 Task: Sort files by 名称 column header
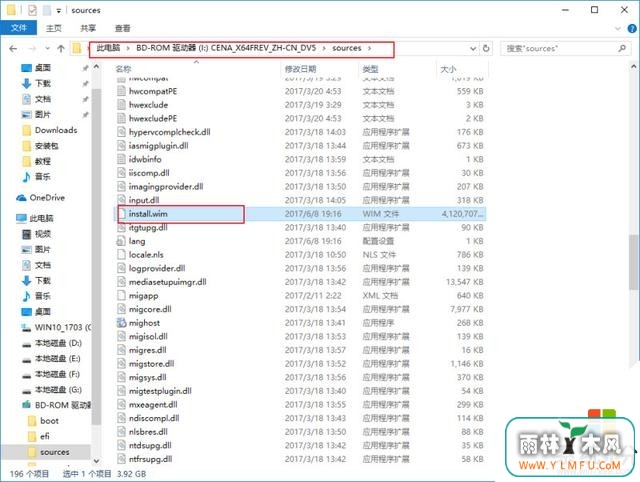pyautogui.click(x=124, y=69)
